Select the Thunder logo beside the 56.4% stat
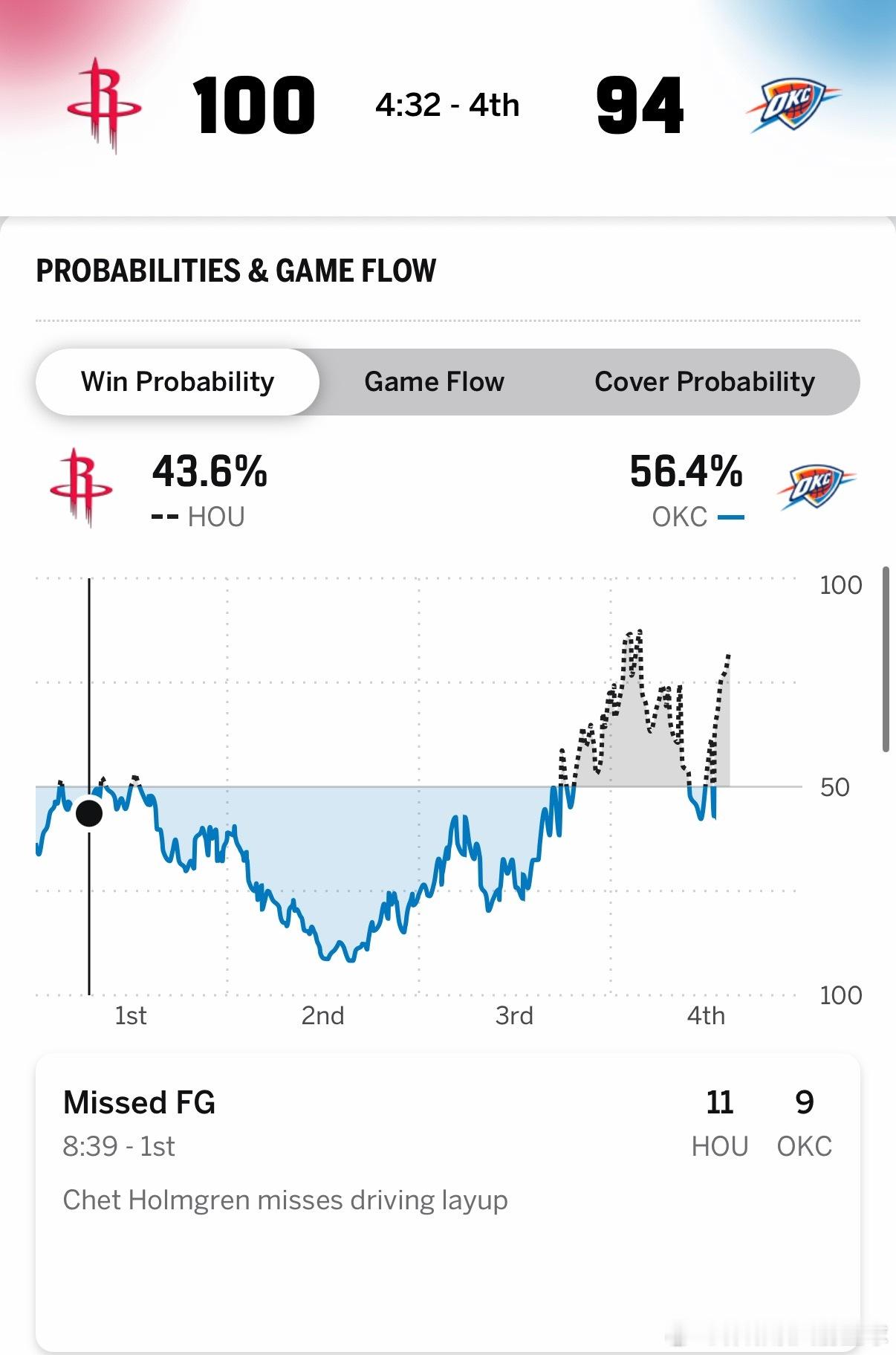Image resolution: width=896 pixels, height=1355 pixels. pyautogui.click(x=814, y=487)
